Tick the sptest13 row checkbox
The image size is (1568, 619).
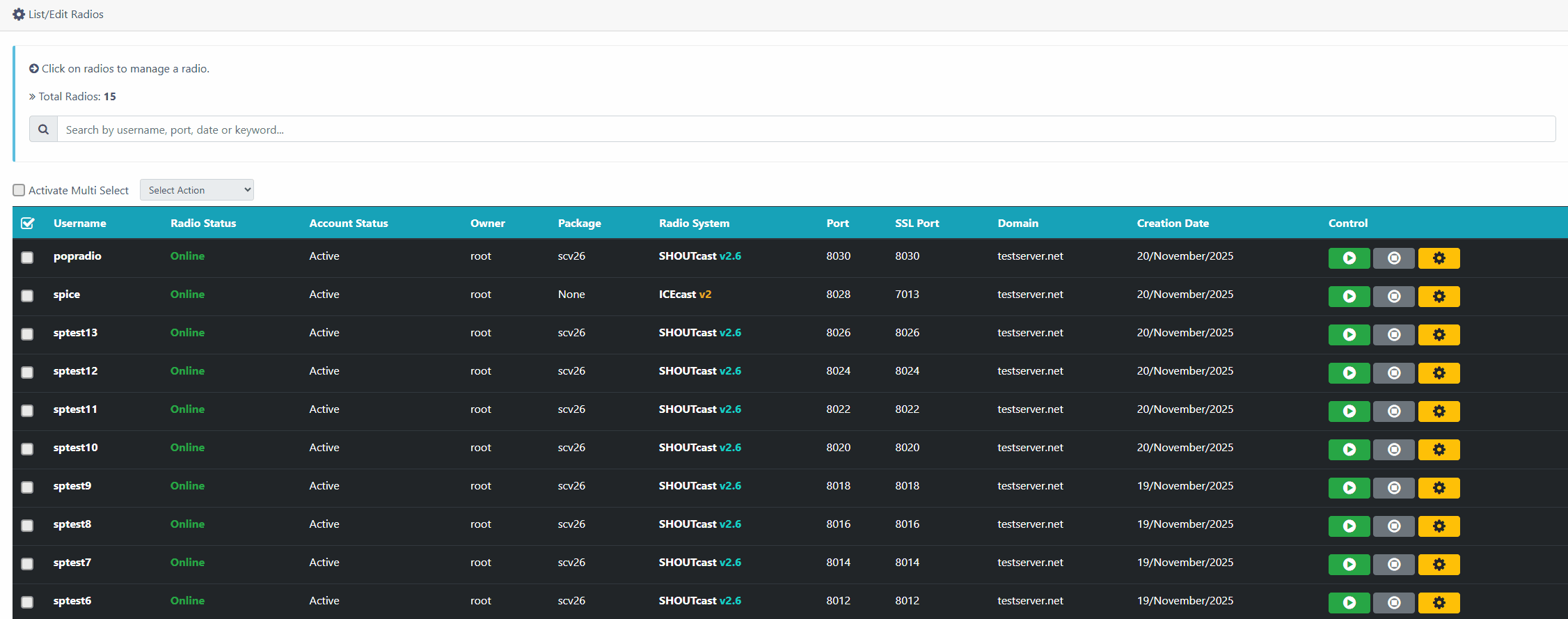[x=27, y=334]
